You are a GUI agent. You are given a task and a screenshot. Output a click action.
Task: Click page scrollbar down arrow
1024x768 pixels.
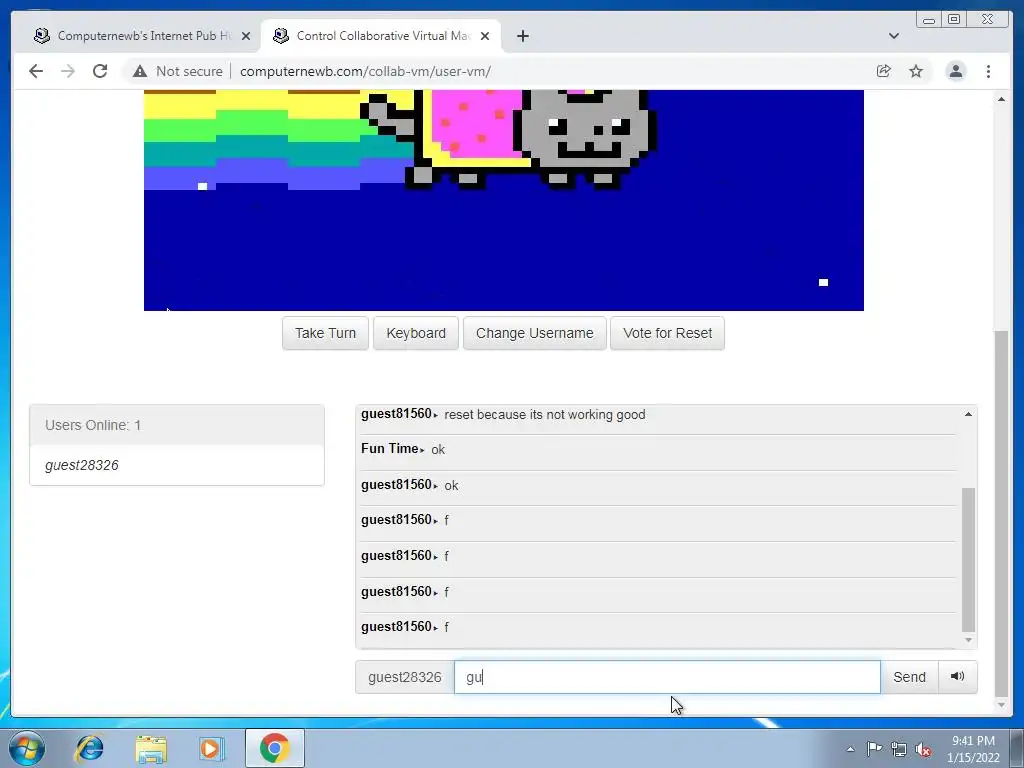(1001, 705)
